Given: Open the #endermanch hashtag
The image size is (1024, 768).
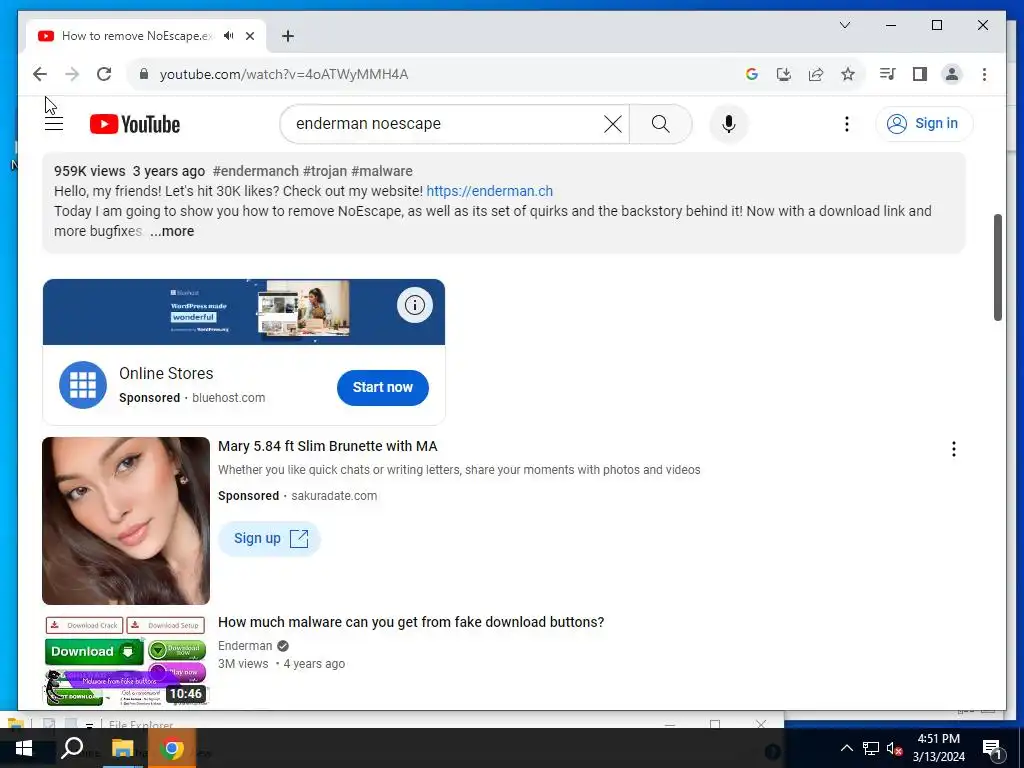Looking at the screenshot, I should point(255,171).
